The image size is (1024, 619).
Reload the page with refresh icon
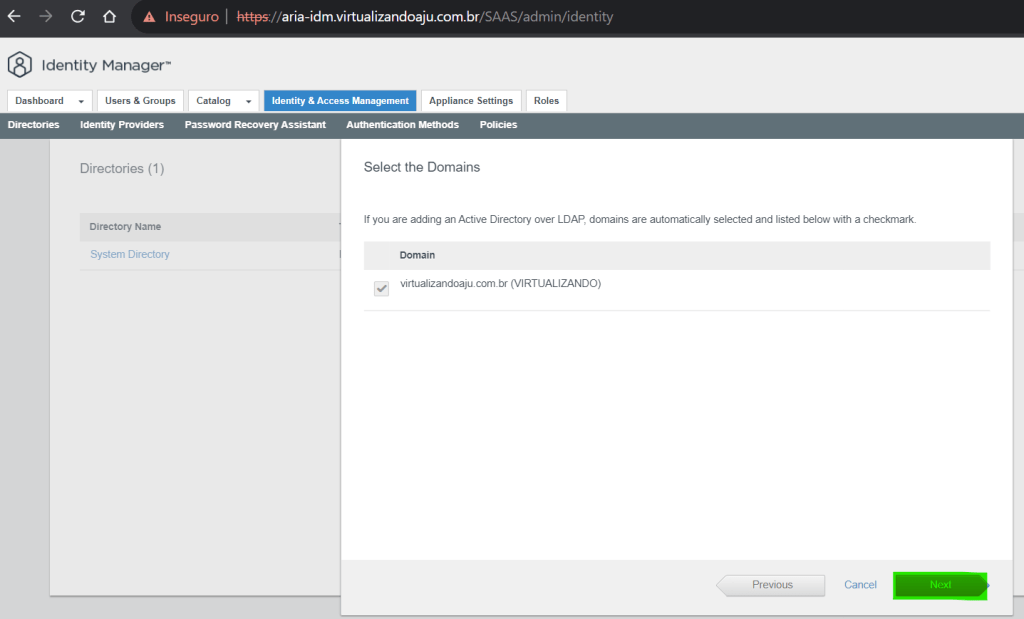pyautogui.click(x=78, y=17)
